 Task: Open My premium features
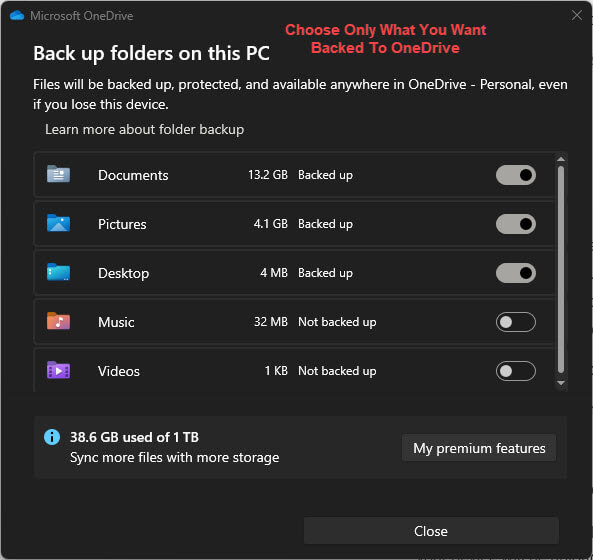click(479, 448)
